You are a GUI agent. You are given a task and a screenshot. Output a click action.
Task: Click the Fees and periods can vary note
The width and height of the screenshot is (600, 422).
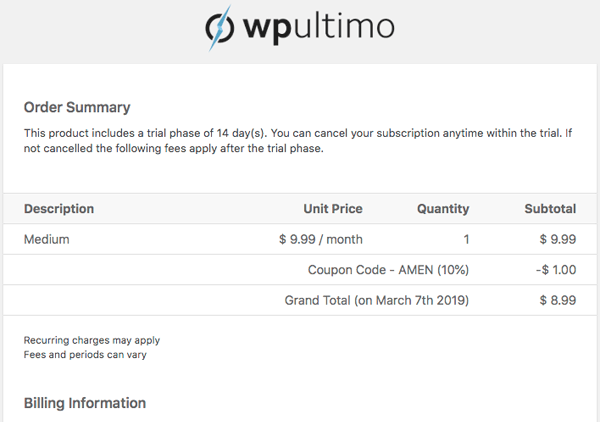click(x=85, y=355)
